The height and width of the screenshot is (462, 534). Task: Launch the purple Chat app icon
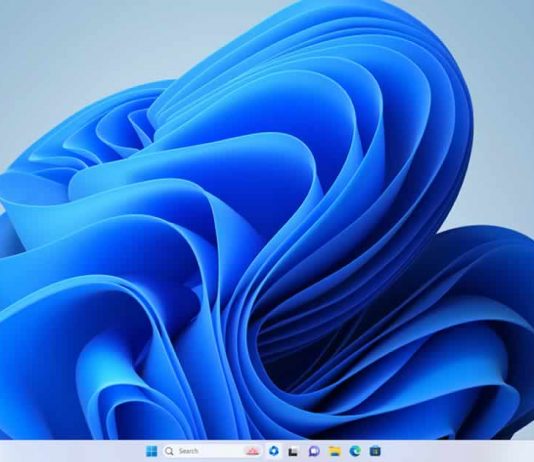click(314, 451)
